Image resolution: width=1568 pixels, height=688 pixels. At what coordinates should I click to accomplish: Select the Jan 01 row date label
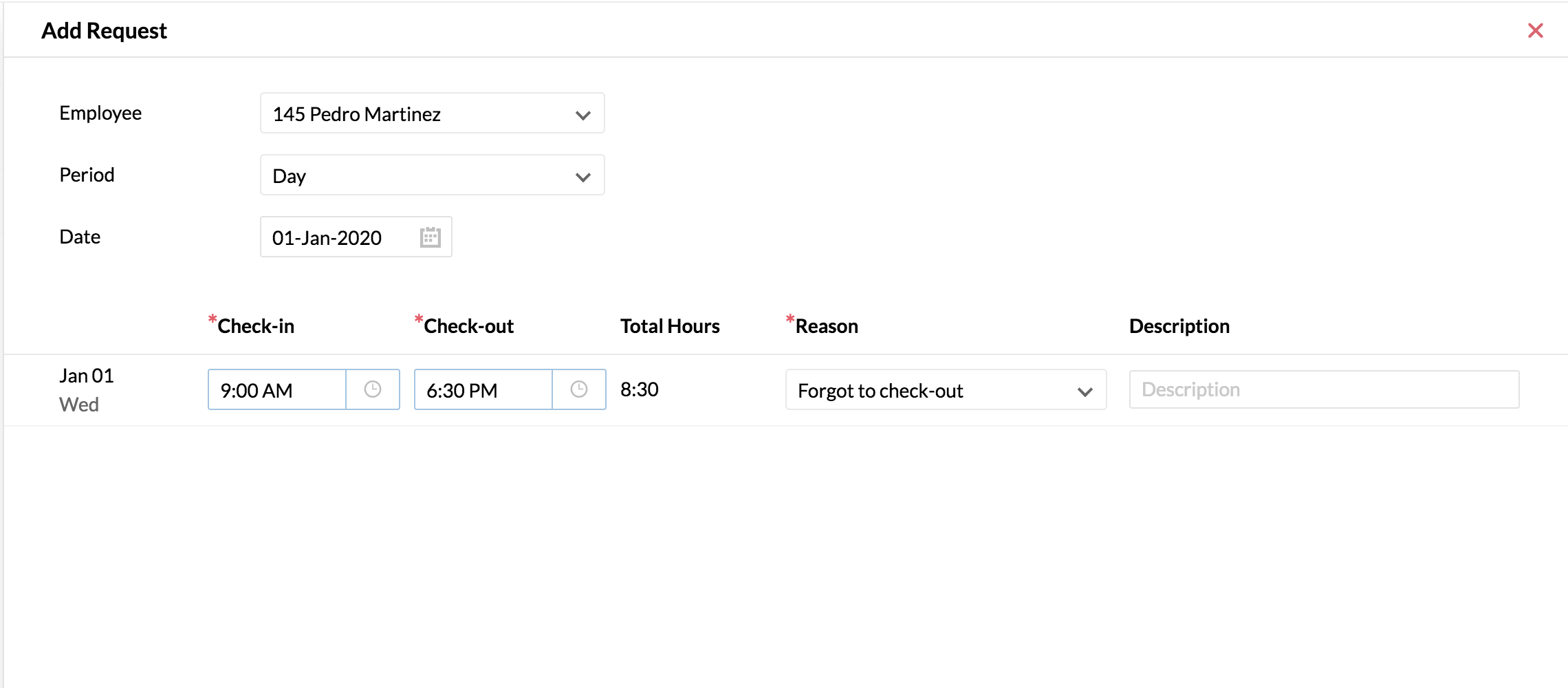86,376
